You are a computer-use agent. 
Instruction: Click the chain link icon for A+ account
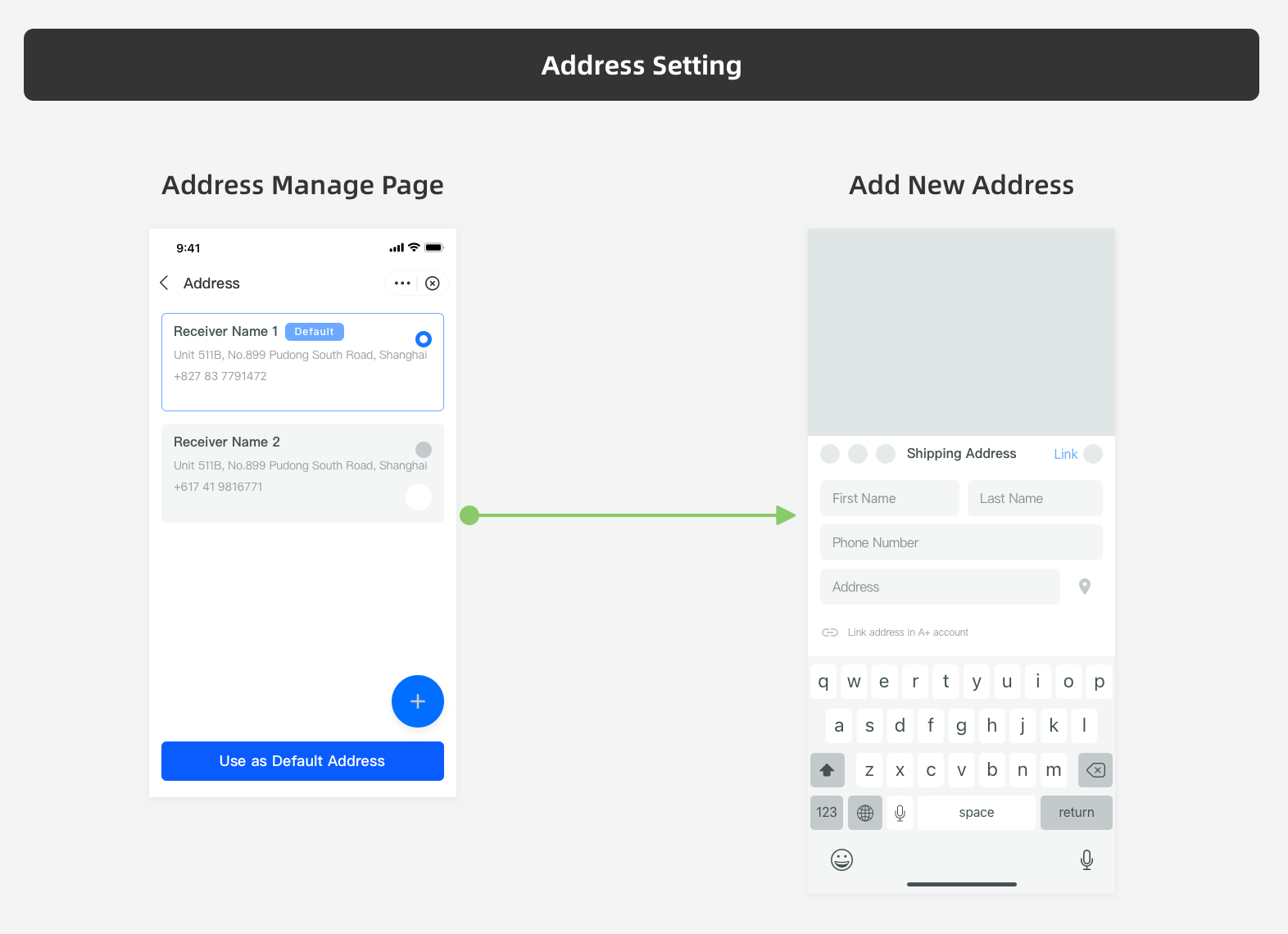point(830,632)
